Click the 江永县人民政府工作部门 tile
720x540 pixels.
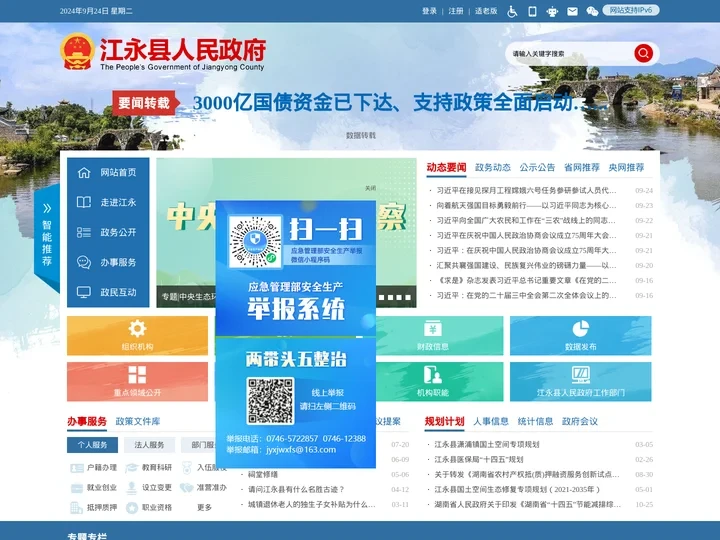[x=580, y=382]
